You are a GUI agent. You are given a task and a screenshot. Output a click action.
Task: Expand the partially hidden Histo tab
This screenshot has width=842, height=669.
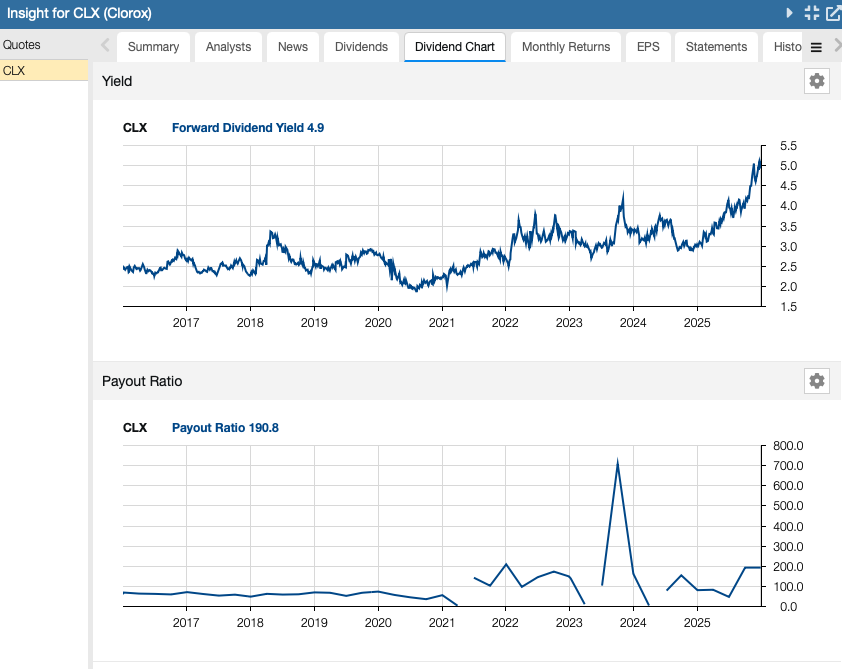789,46
